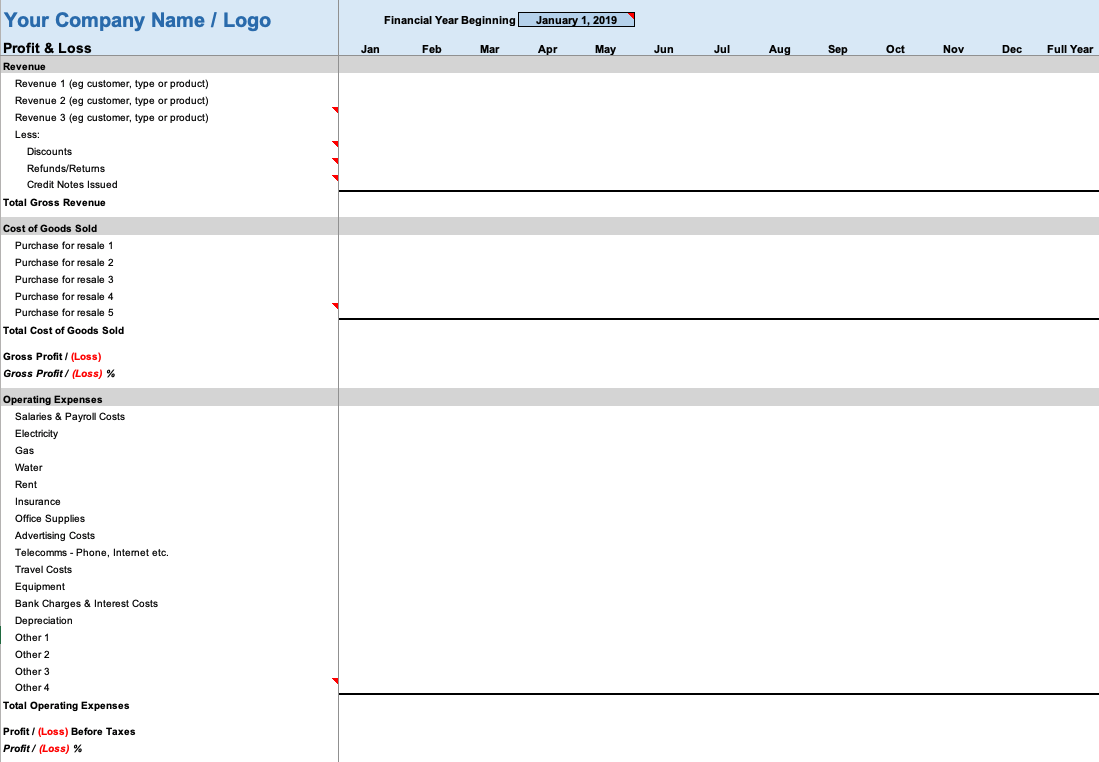Select the Revenue section header cell
The image size is (1099, 762).
coord(24,66)
